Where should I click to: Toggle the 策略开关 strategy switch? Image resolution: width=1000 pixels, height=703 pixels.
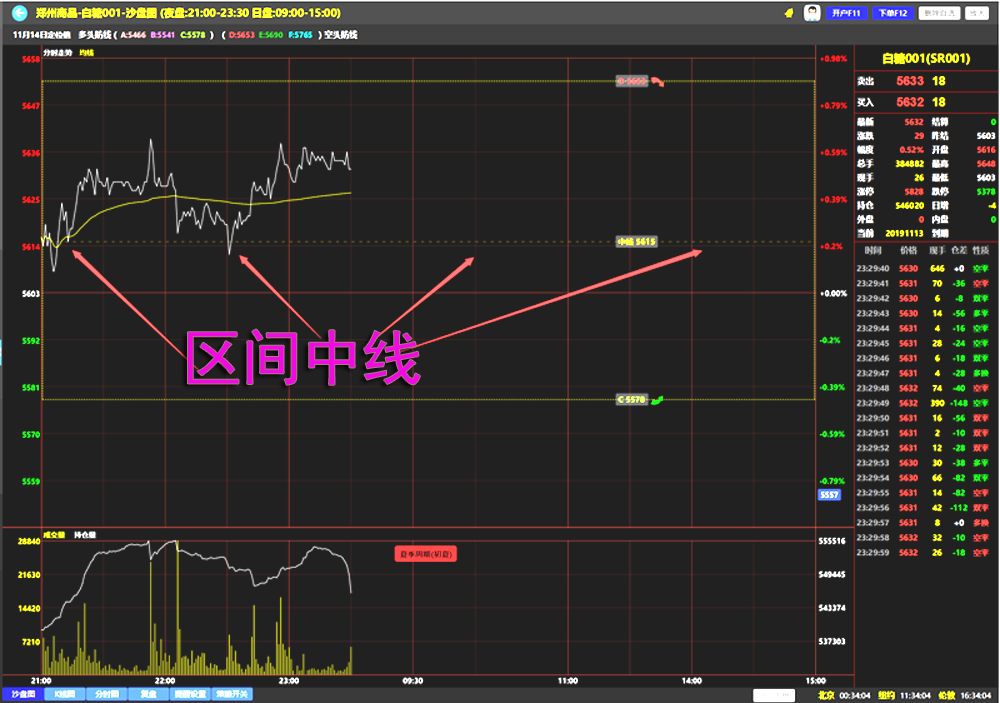[233, 694]
